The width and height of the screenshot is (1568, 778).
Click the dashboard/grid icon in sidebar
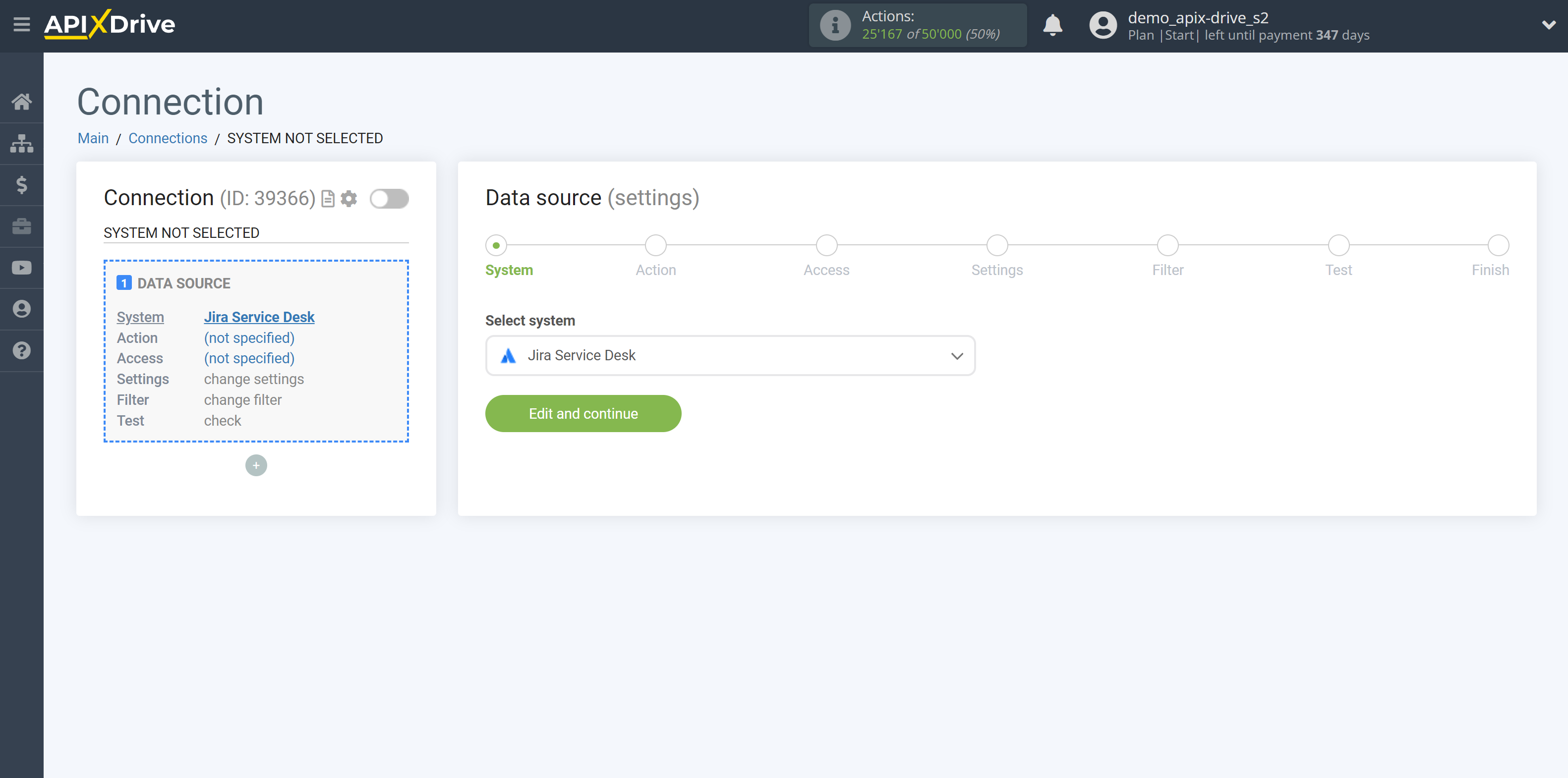[x=22, y=143]
